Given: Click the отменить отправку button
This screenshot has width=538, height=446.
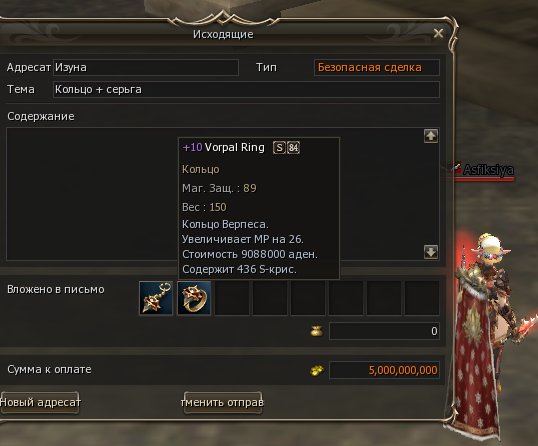Looking at the screenshot, I should [223, 402].
